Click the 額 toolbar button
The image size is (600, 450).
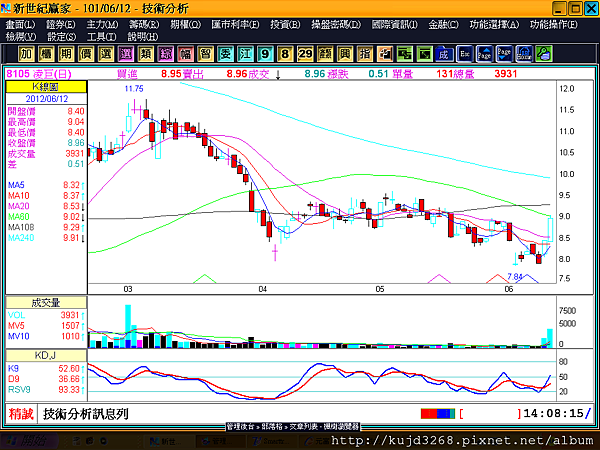point(324,54)
